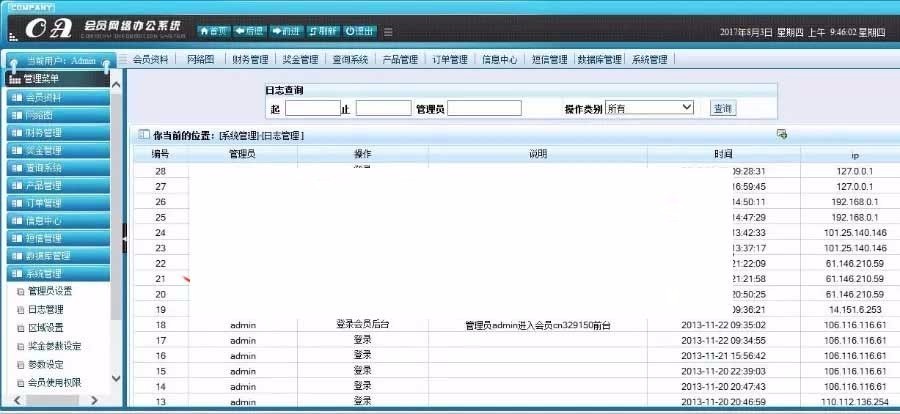The image size is (900, 414).
Task: Click sidebar horizontal scroll left arrow
Action: 17,400
